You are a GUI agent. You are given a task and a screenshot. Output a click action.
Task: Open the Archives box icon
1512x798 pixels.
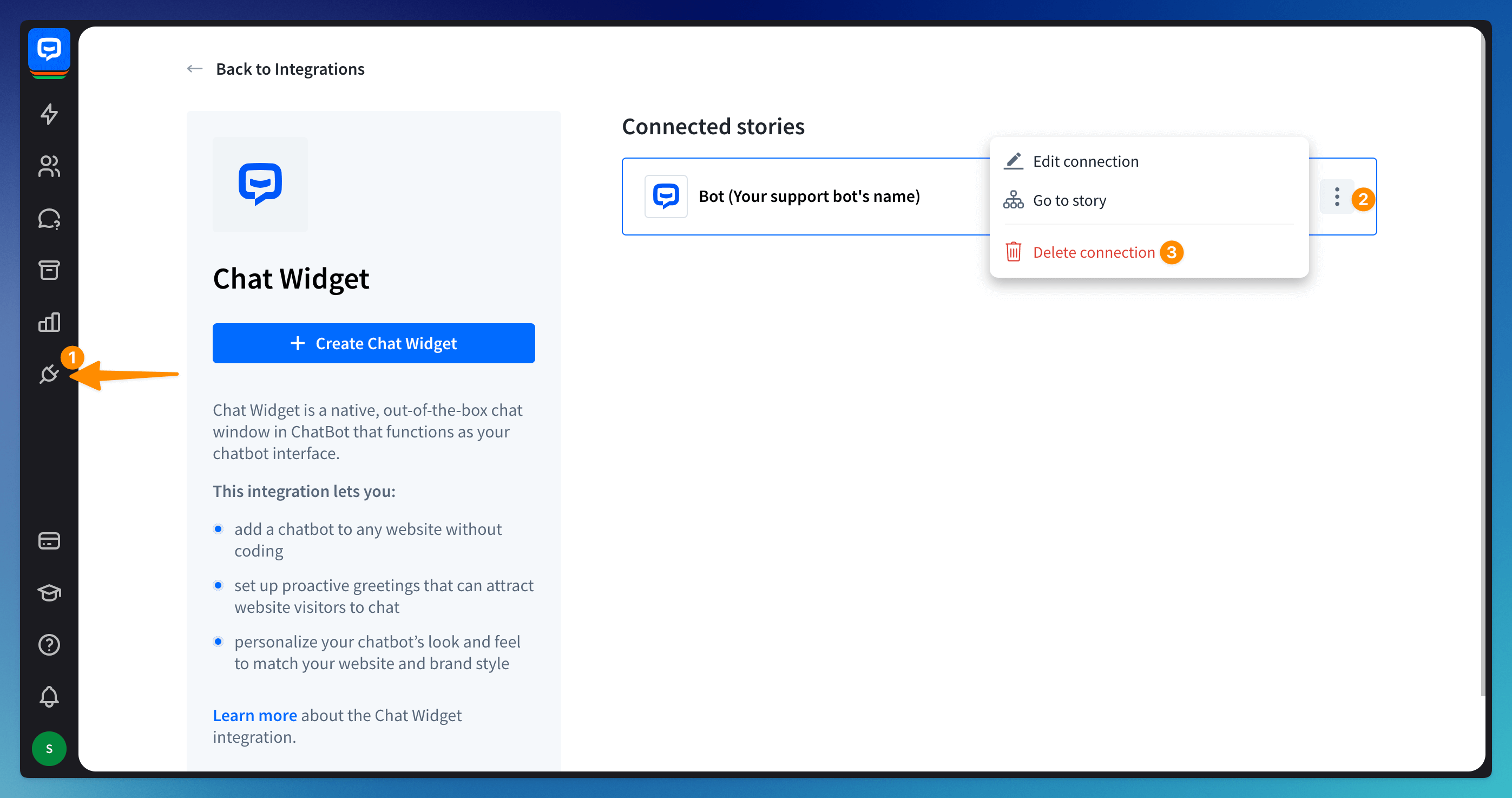pos(49,270)
